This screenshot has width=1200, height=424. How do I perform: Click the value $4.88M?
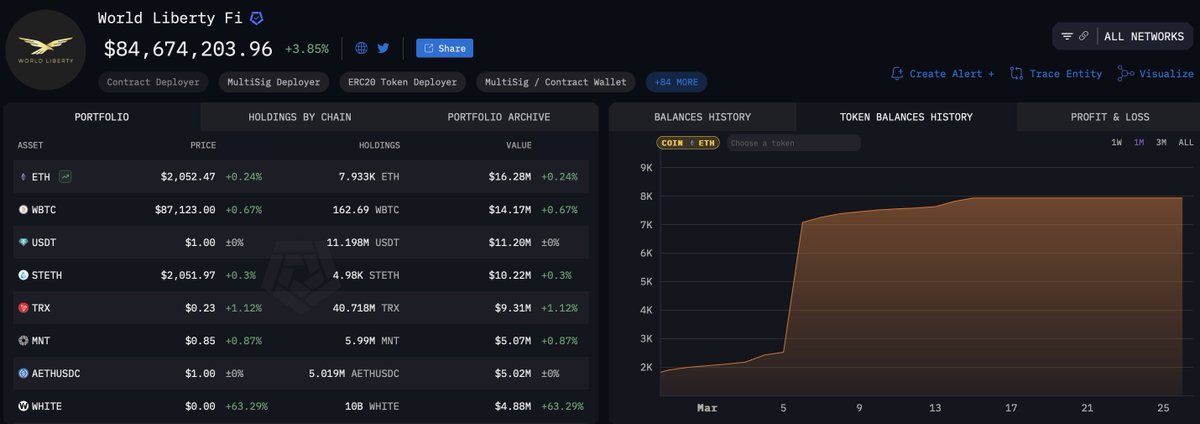[x=514, y=406]
